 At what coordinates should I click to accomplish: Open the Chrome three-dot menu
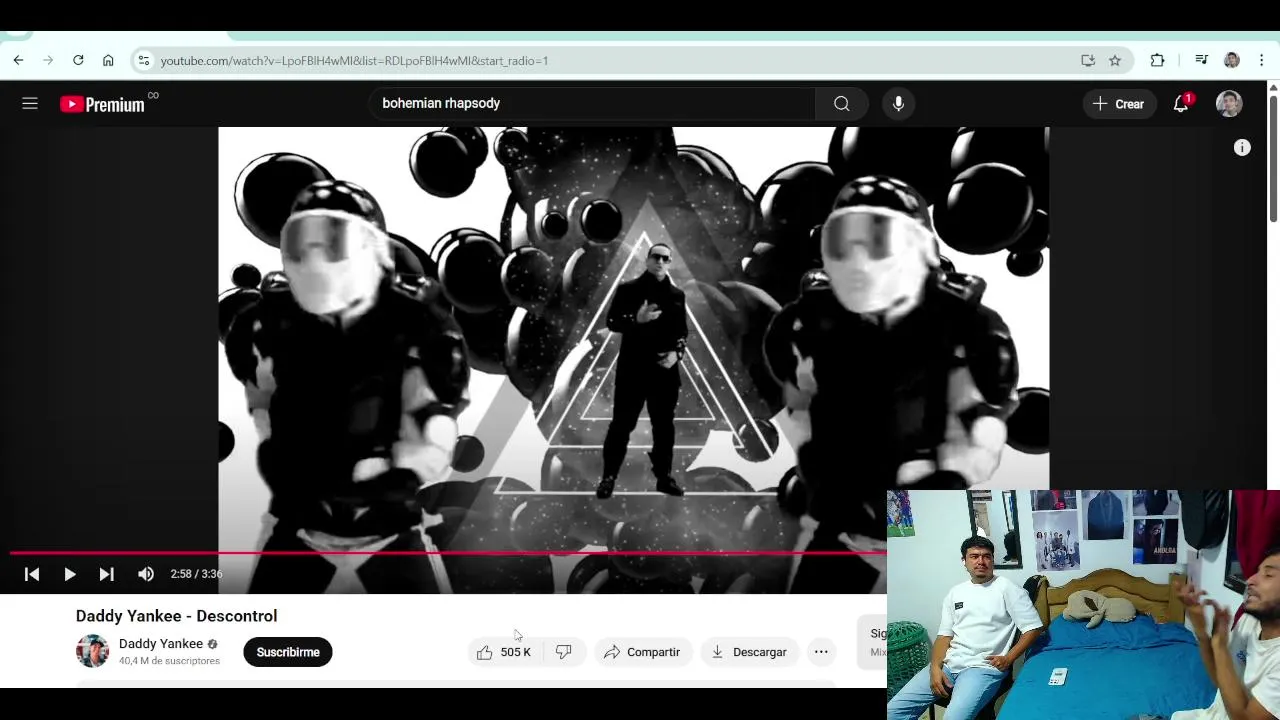(1263, 60)
